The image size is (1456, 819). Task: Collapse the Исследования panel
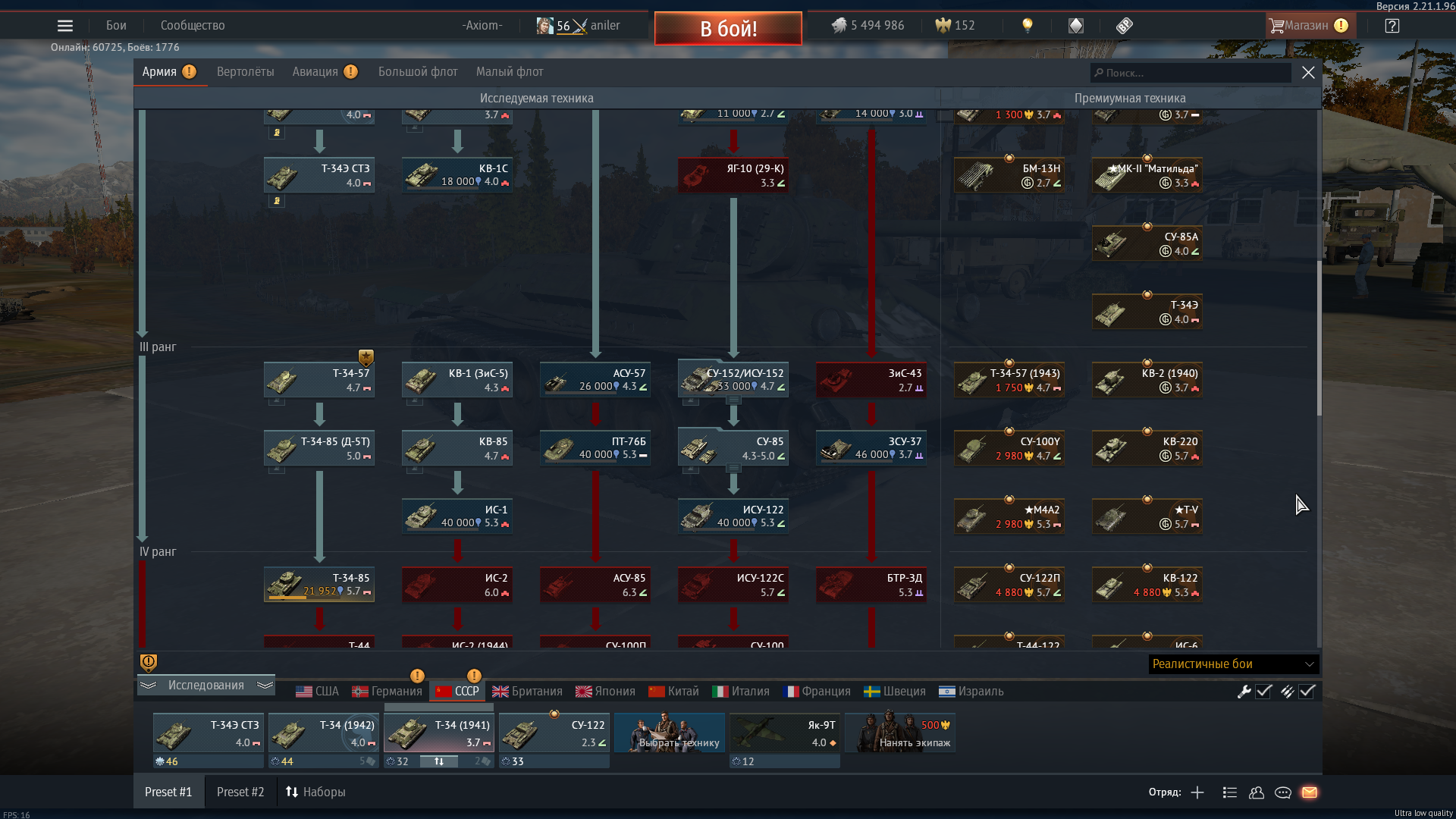coord(206,686)
